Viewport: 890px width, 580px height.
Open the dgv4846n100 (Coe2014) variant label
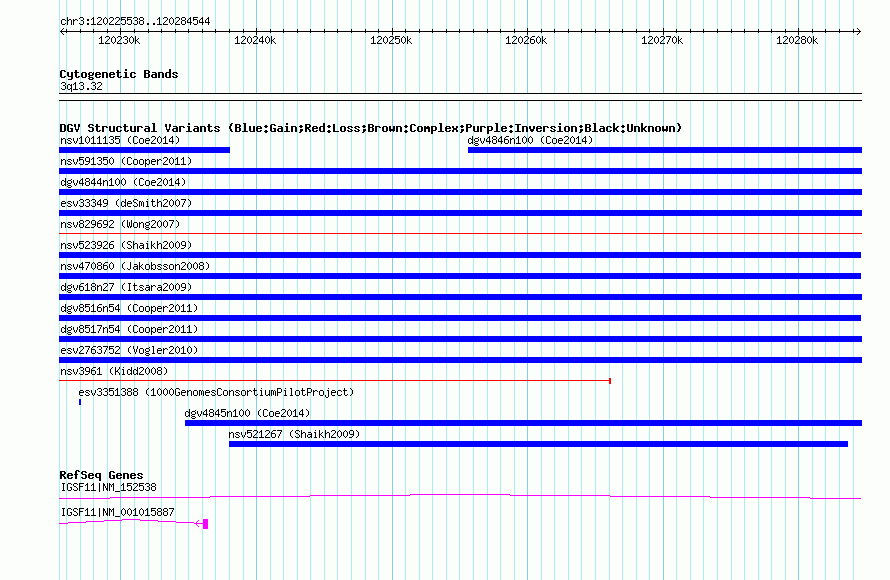[x=530, y=140]
